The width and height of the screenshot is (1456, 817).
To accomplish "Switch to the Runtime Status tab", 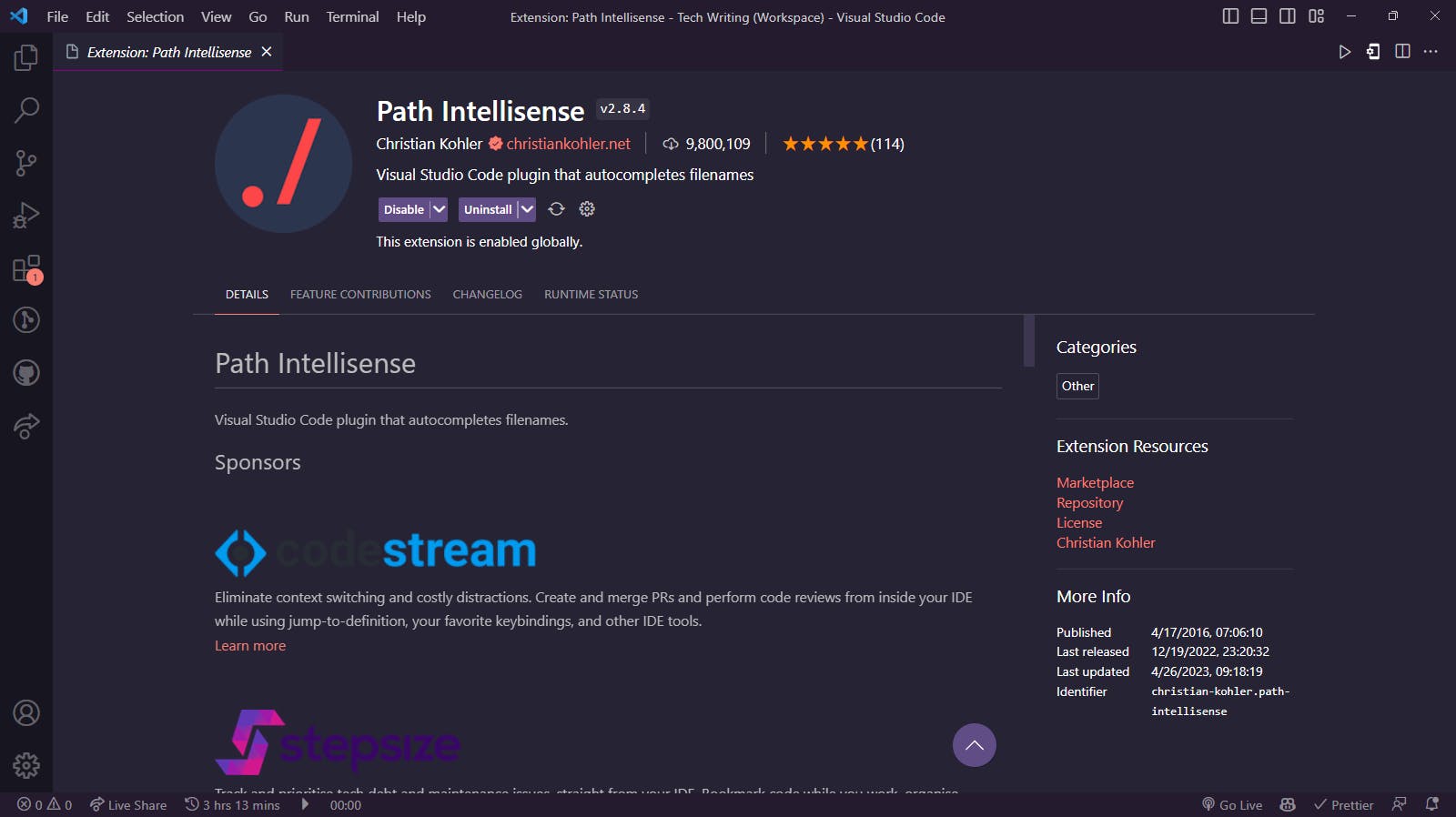I will coord(591,295).
